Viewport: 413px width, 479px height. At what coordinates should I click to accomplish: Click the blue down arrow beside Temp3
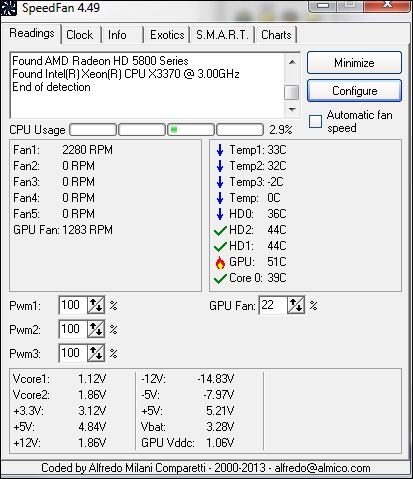tap(220, 182)
